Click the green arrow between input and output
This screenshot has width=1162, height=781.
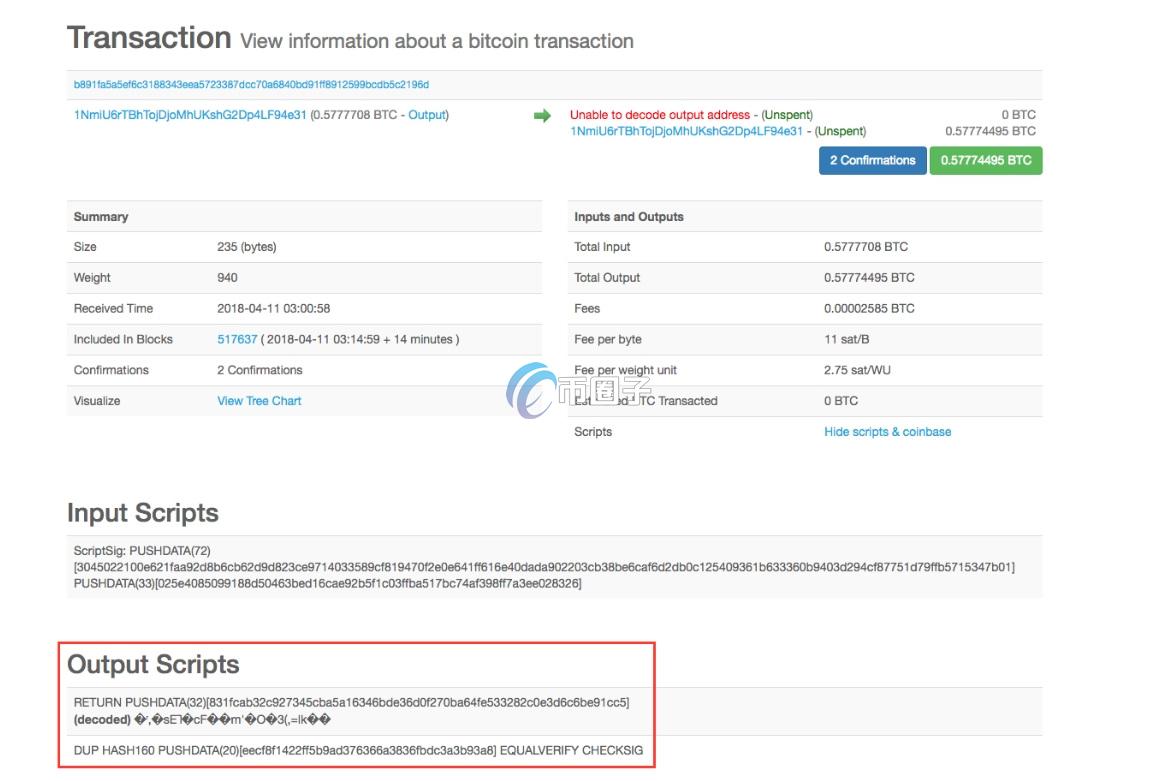pyautogui.click(x=542, y=116)
